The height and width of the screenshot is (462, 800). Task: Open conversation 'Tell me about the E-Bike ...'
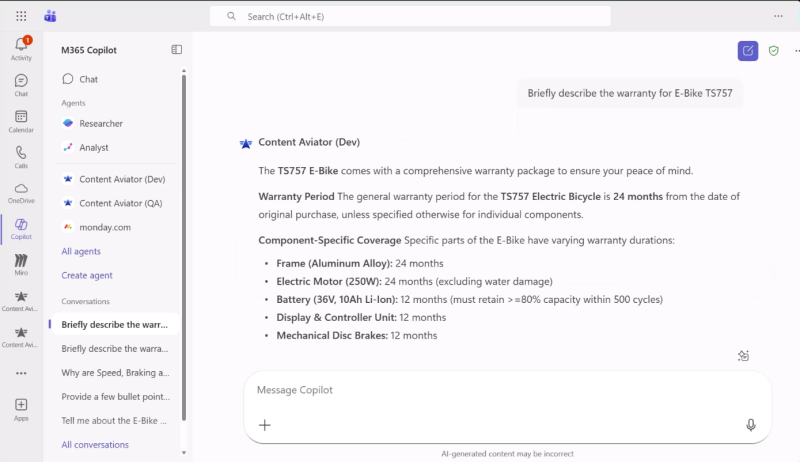(114, 421)
